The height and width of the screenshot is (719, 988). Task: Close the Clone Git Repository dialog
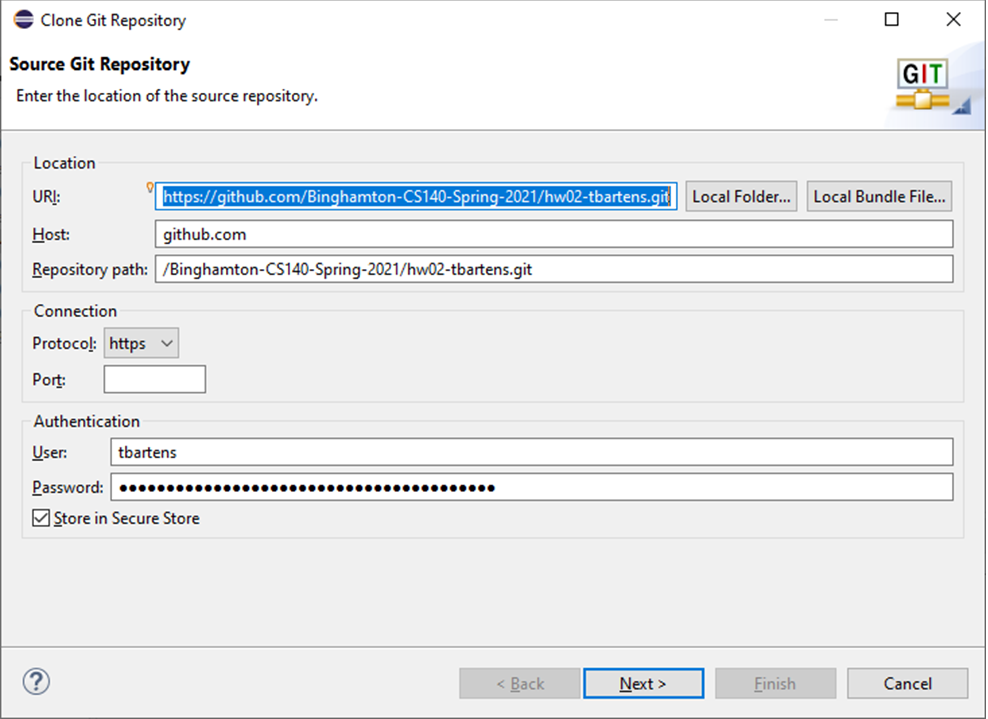tap(953, 20)
